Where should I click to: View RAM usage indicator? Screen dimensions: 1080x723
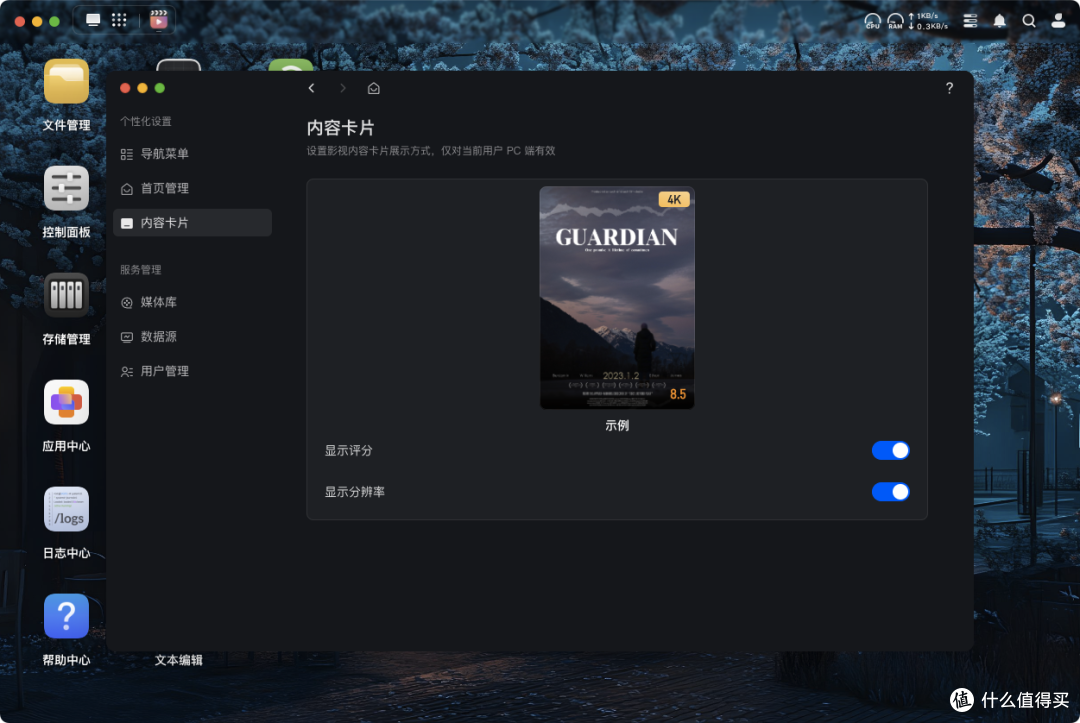(895, 21)
